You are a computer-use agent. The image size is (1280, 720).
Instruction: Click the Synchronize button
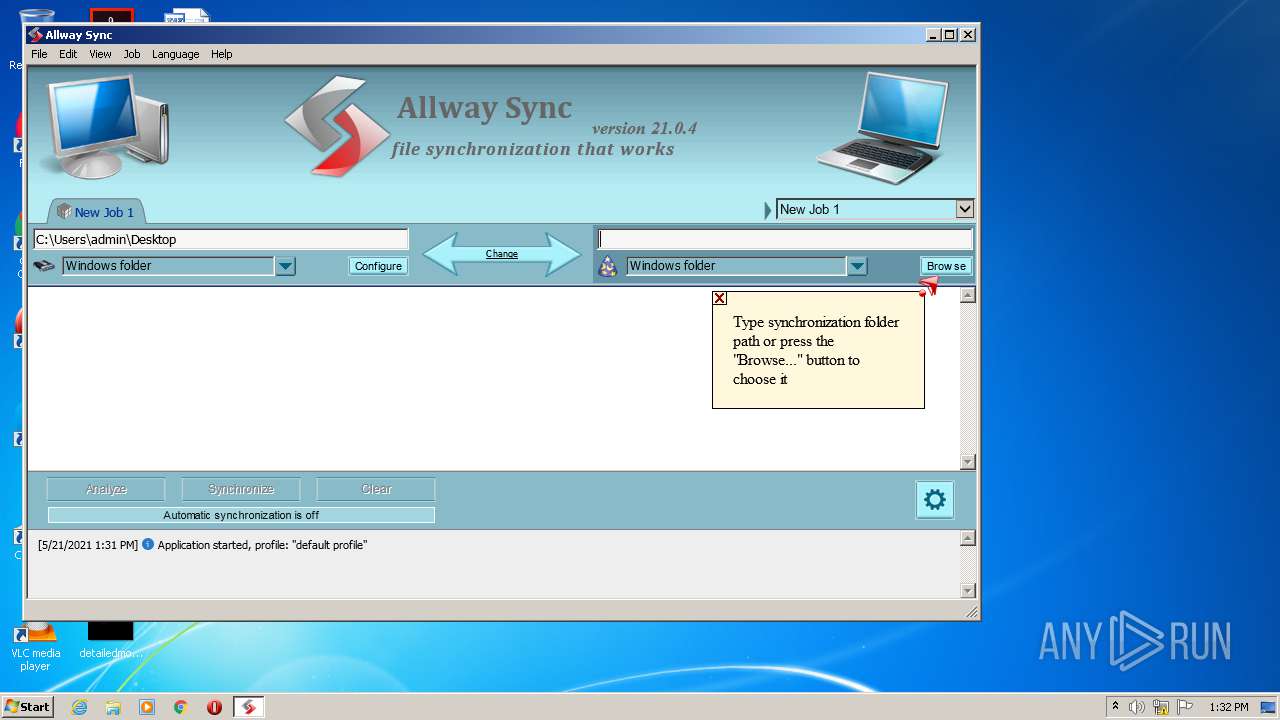pos(241,489)
